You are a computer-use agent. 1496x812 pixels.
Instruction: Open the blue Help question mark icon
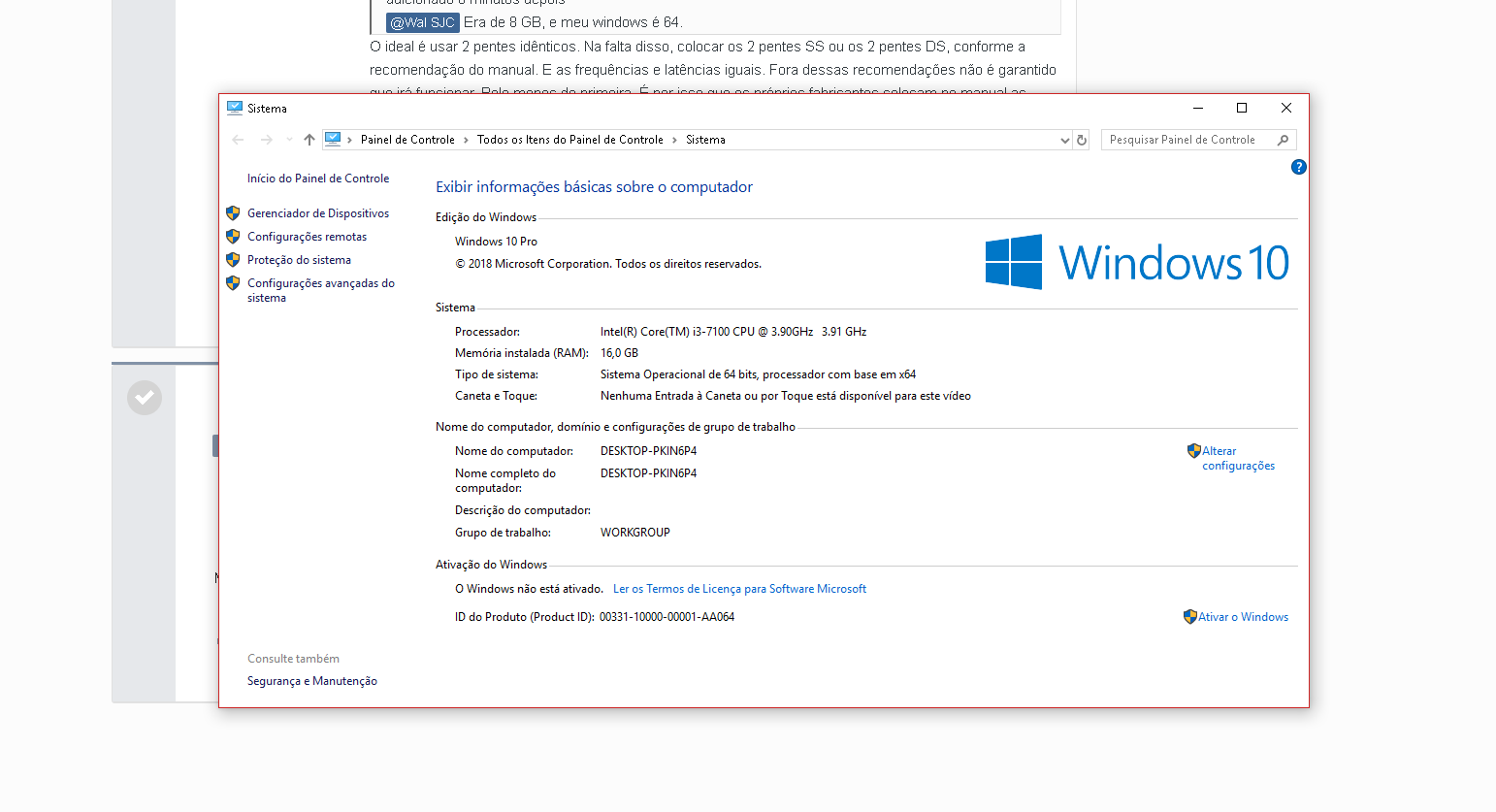1298,167
